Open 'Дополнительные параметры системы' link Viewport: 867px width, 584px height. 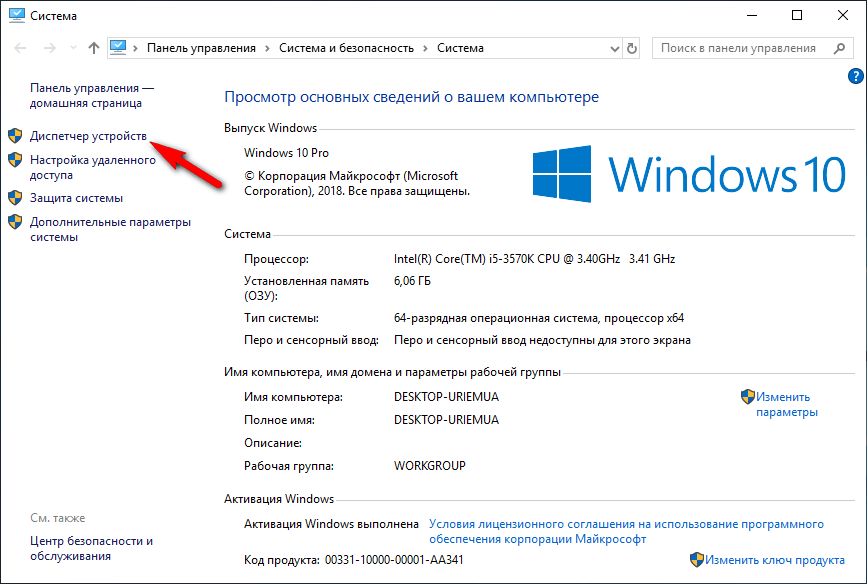click(x=111, y=230)
